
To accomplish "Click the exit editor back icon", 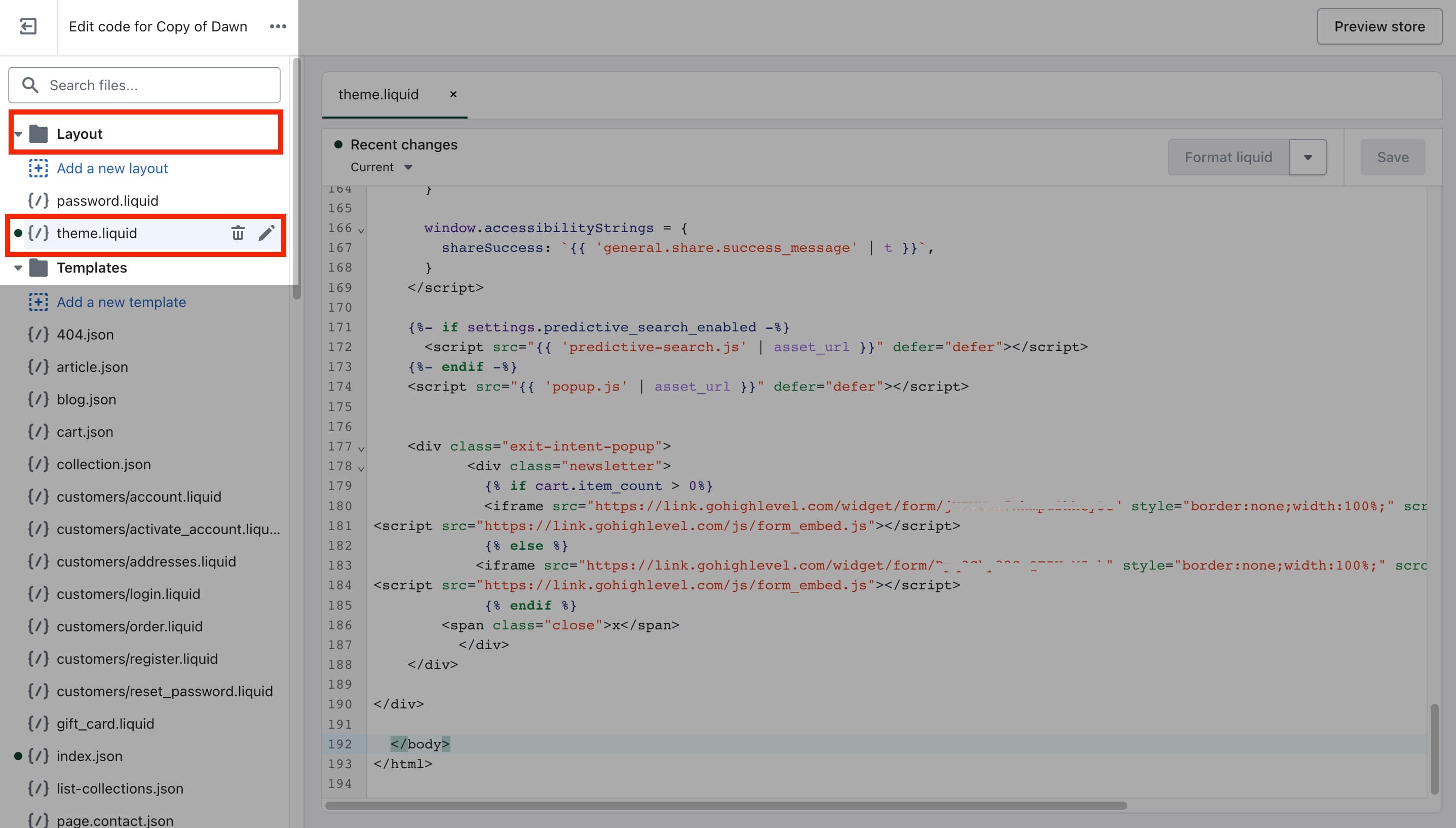I will tap(28, 27).
